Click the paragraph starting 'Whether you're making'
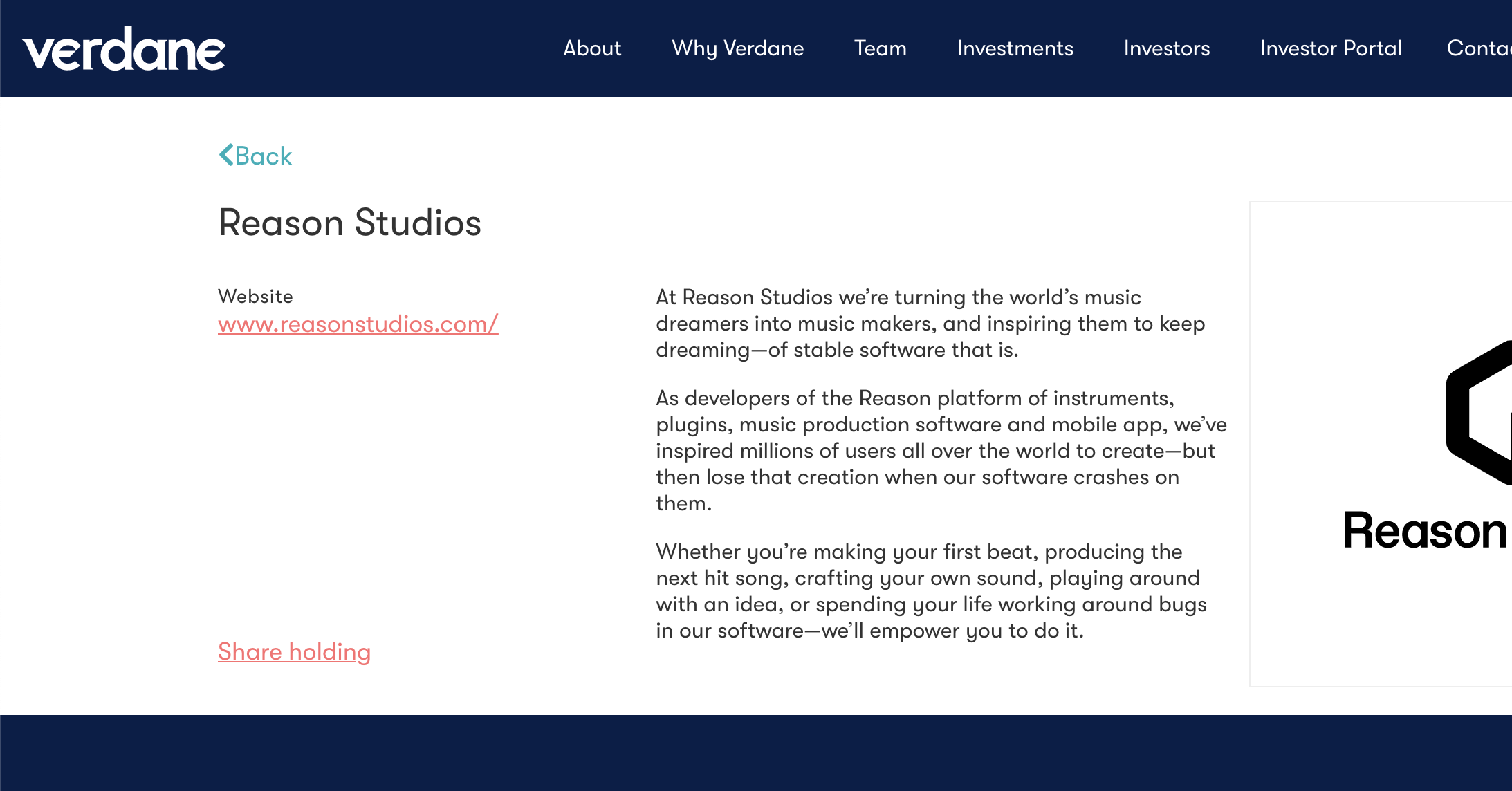 pyautogui.click(x=931, y=591)
